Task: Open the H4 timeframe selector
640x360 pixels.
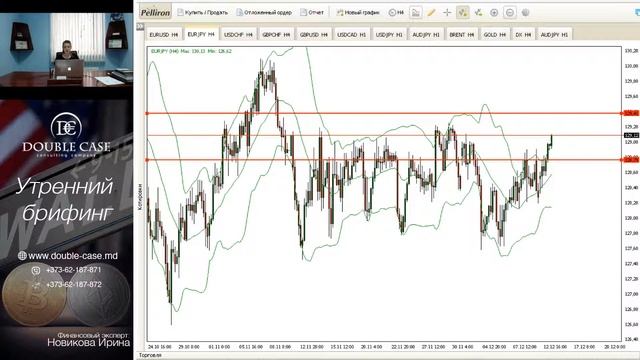Action: 396,13
